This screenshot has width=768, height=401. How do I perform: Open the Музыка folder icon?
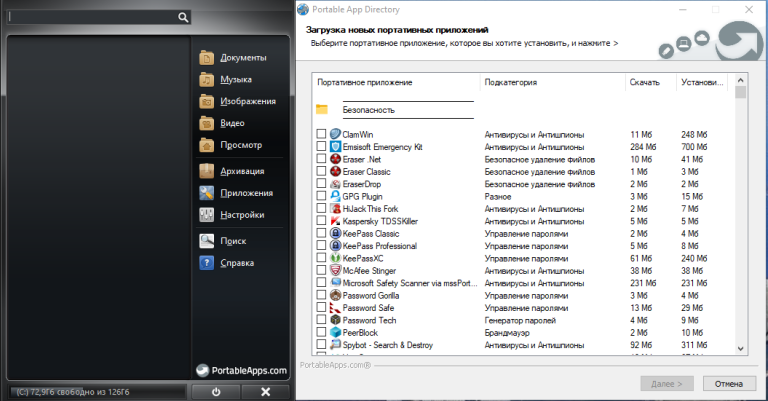pyautogui.click(x=207, y=79)
